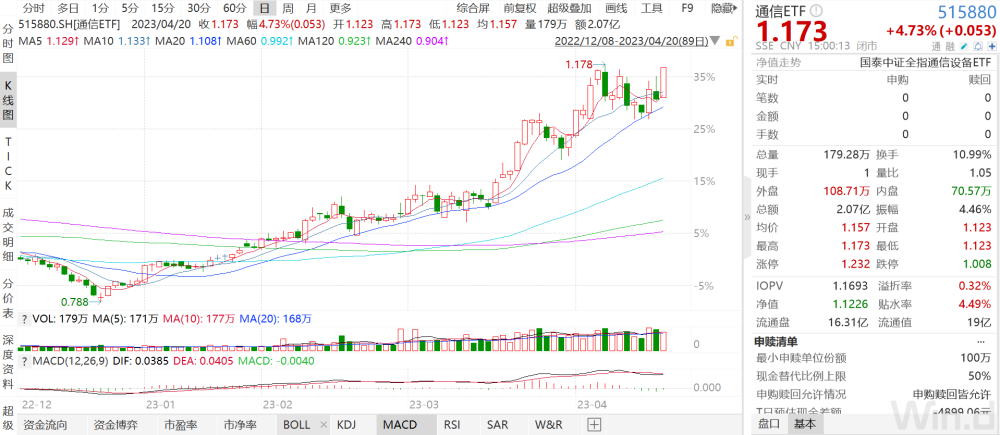Select the 资金博弈 indicator tab
Viewport: 1000px width, 435px height.
(115, 425)
